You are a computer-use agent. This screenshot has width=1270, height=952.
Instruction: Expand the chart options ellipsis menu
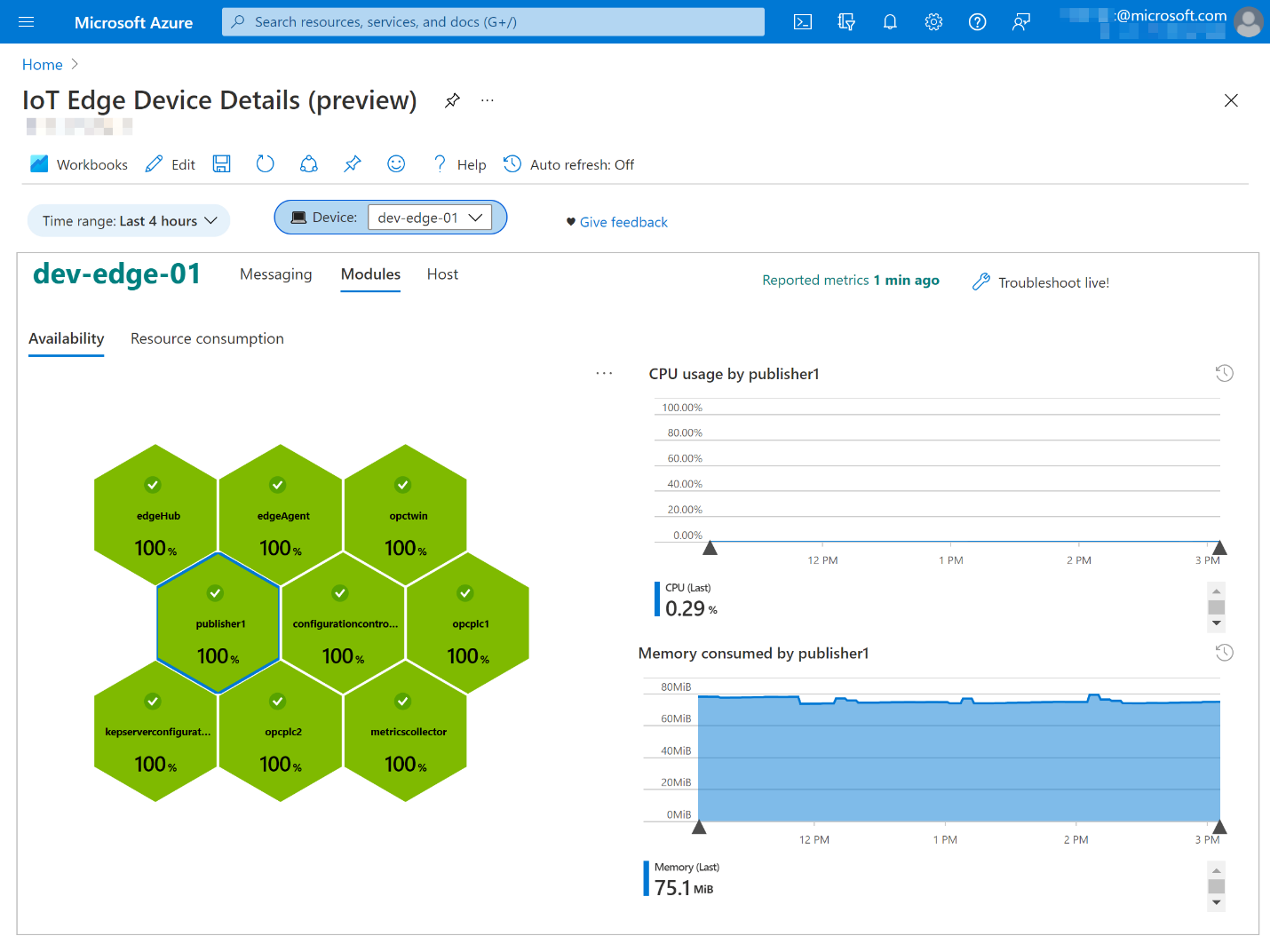(x=604, y=373)
